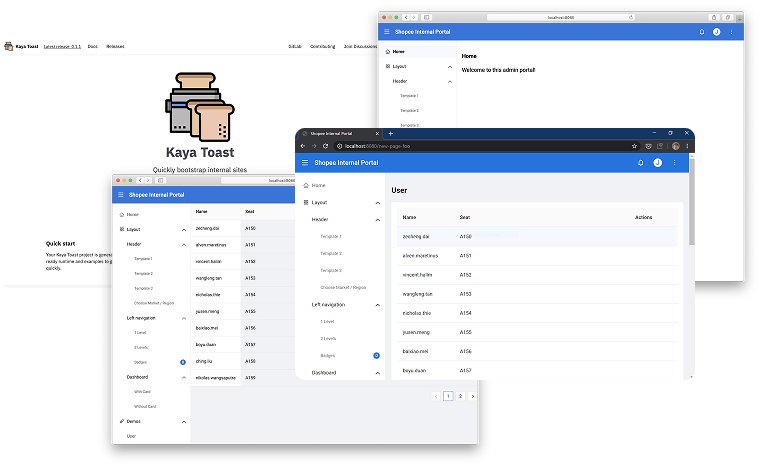
Task: Reload the page in the Chrome window
Action: 326,146
